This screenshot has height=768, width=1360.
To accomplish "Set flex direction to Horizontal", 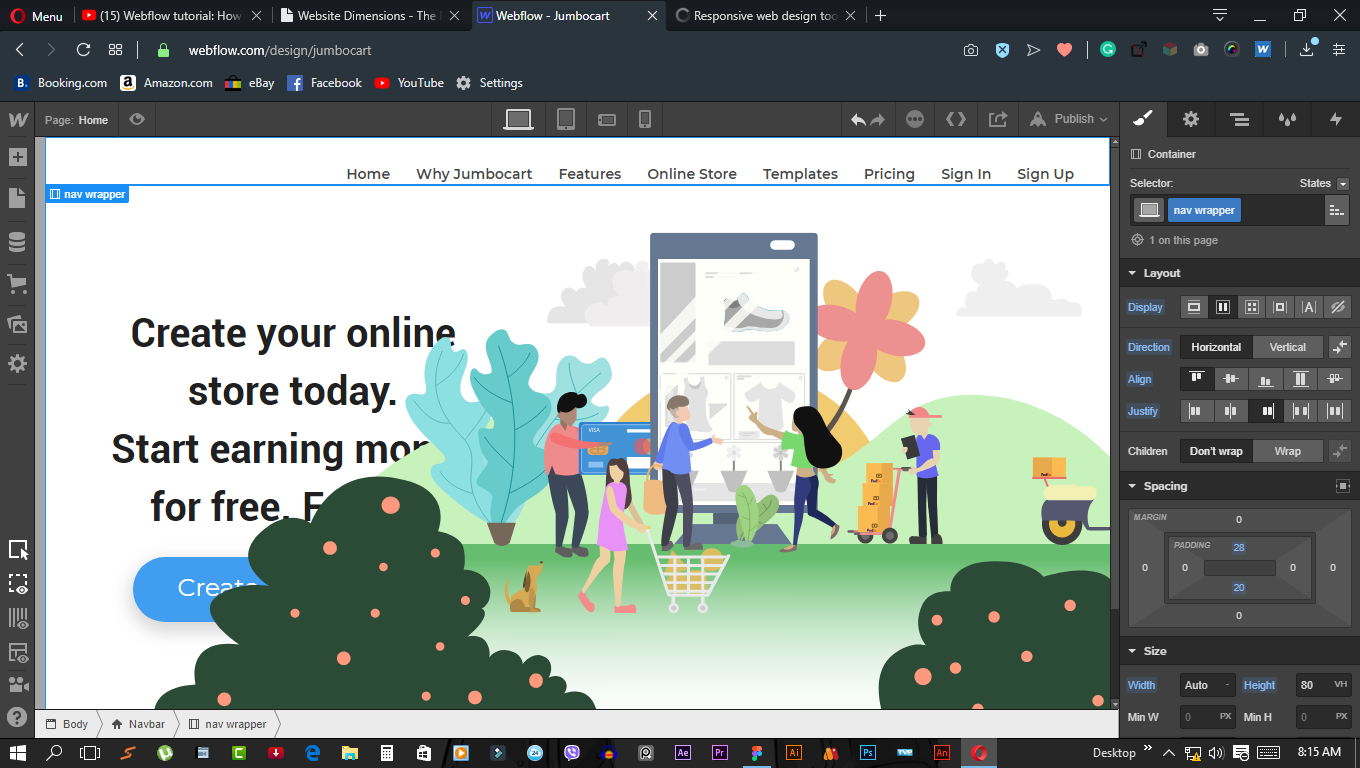I will pyautogui.click(x=1216, y=347).
